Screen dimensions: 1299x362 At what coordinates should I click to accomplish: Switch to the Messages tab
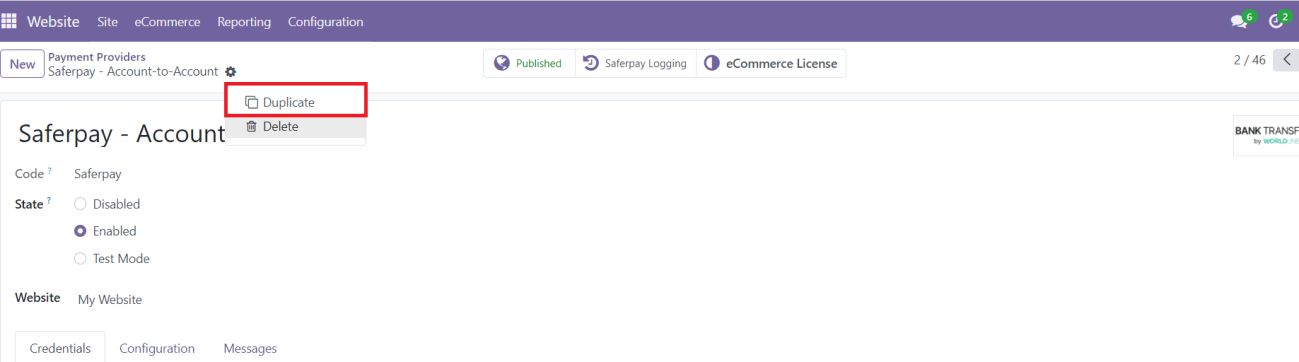[x=250, y=348]
